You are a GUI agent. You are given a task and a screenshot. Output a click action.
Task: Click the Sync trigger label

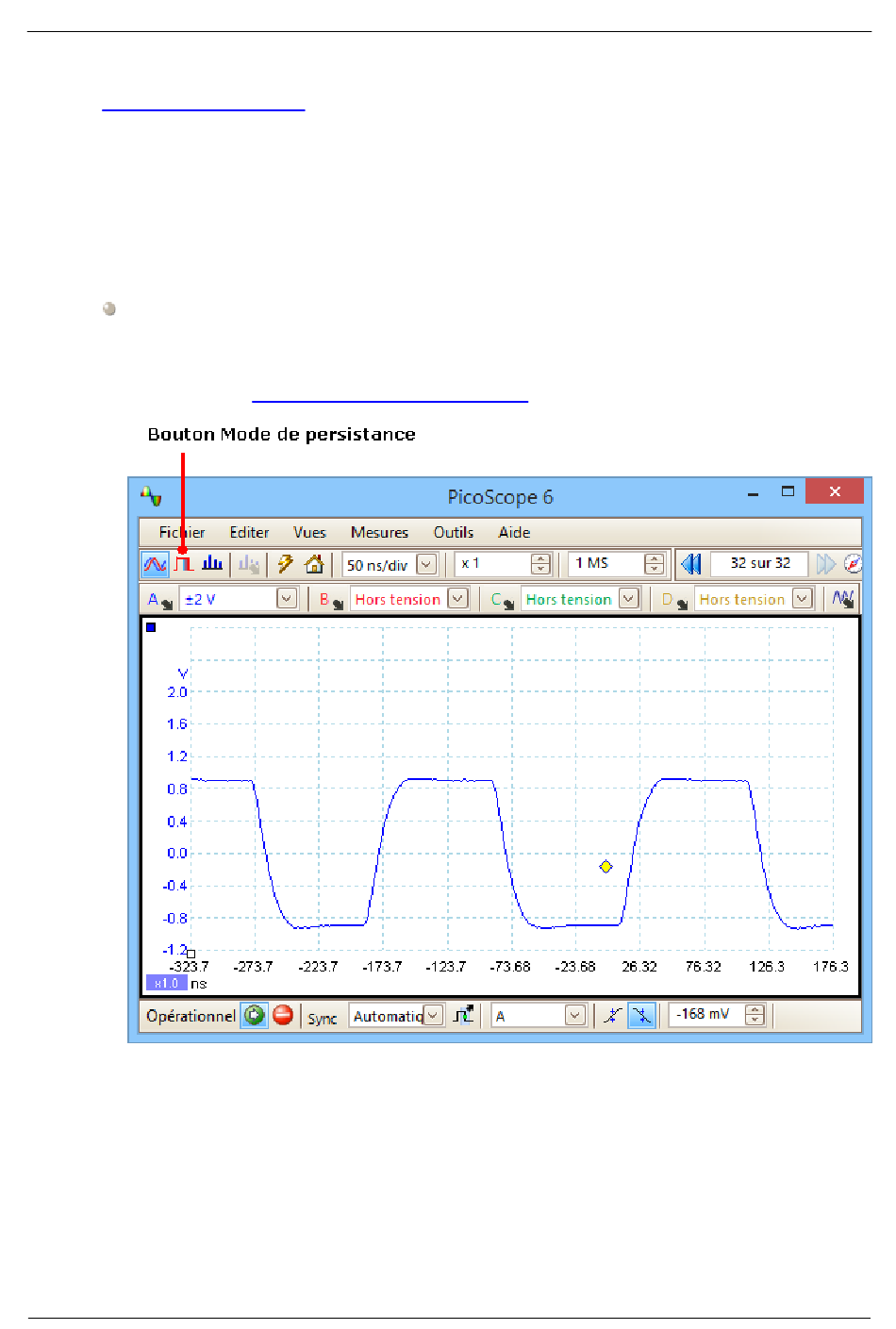coord(322,1018)
